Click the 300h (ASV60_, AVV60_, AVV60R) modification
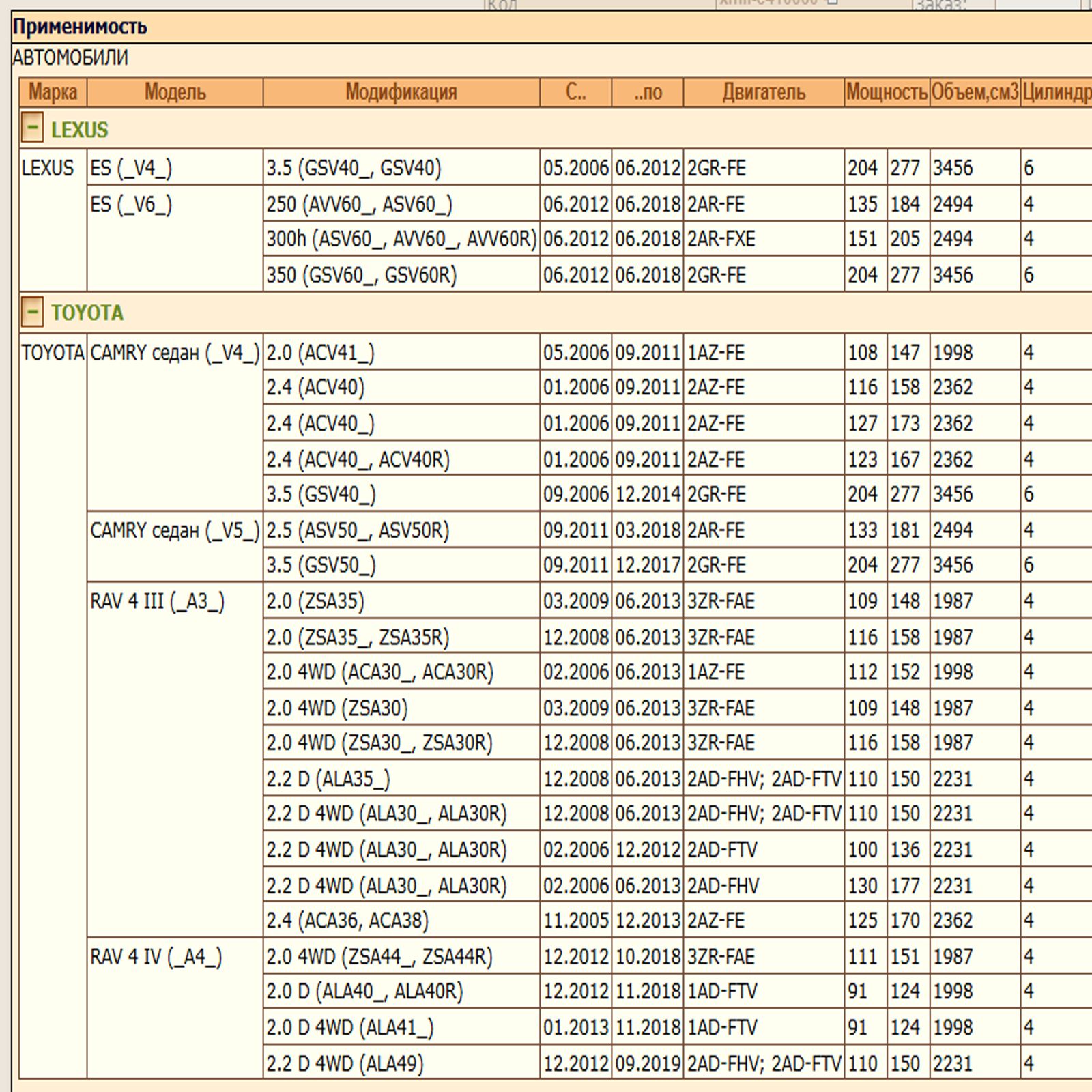The image size is (1092, 1092). 401,239
